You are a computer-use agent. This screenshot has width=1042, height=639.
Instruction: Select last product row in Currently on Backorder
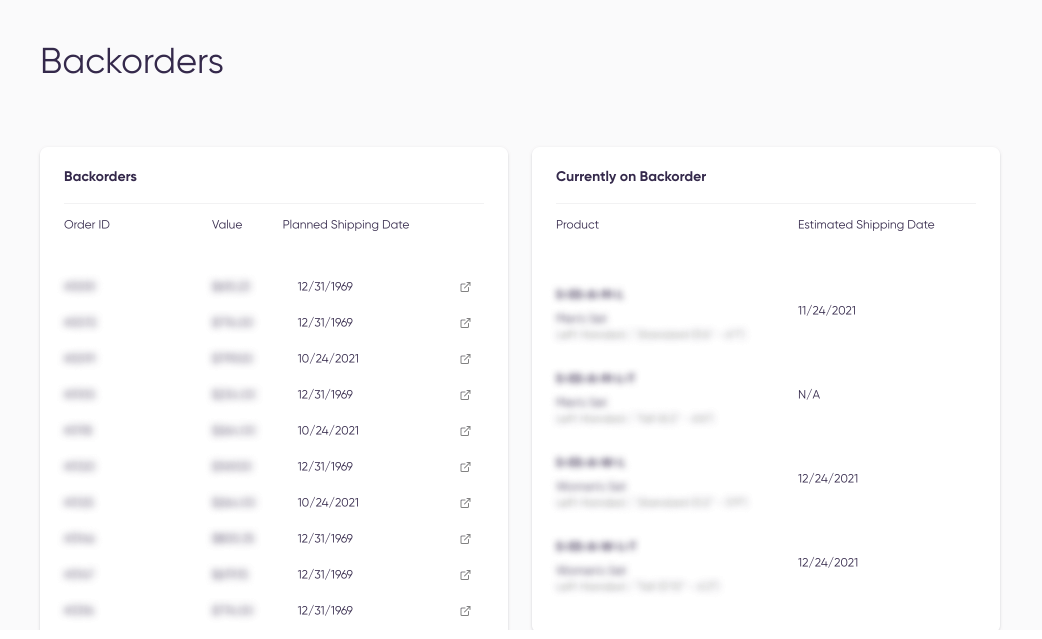point(766,563)
